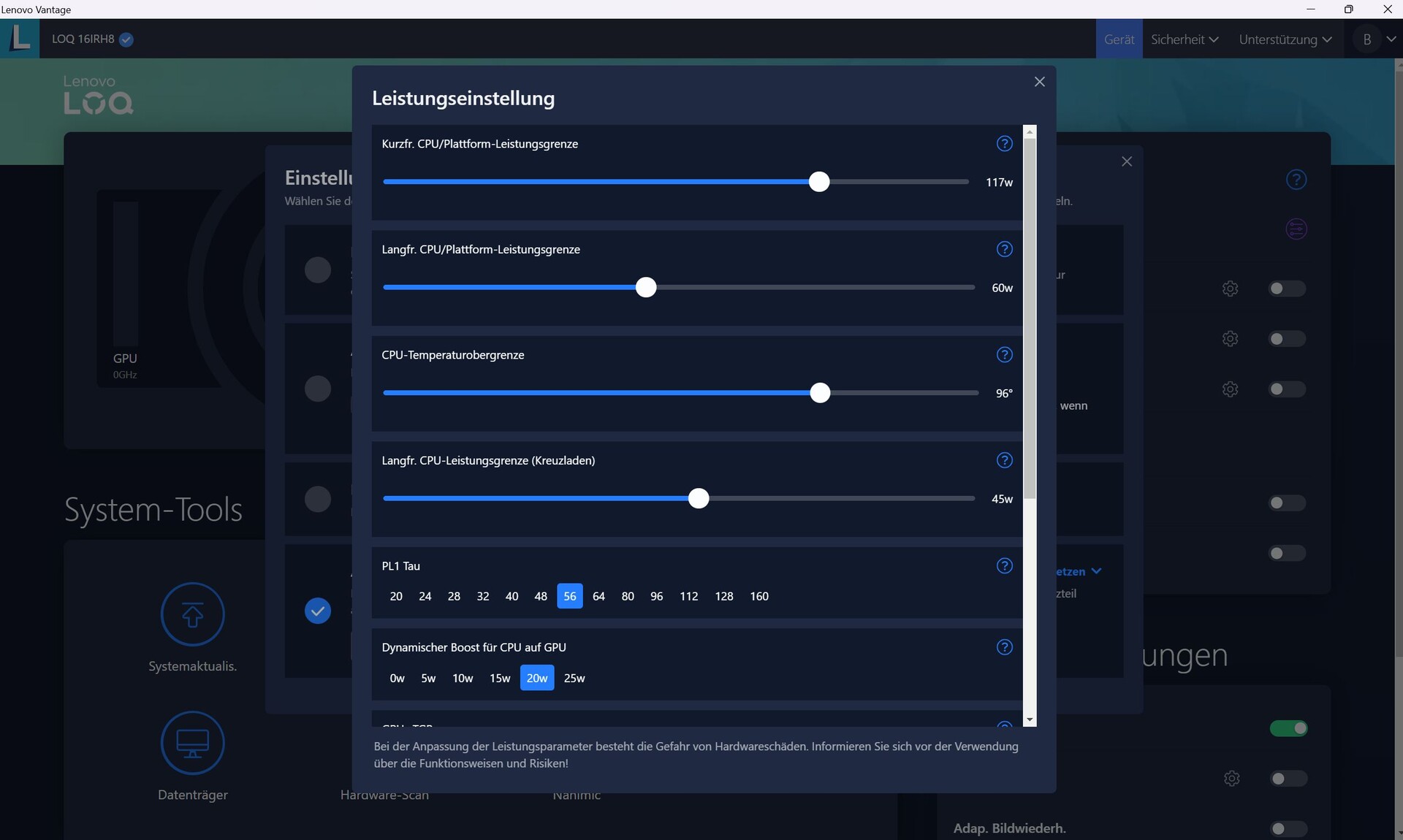Select PL1 Tau value 64
The height and width of the screenshot is (840, 1403).
tap(598, 596)
